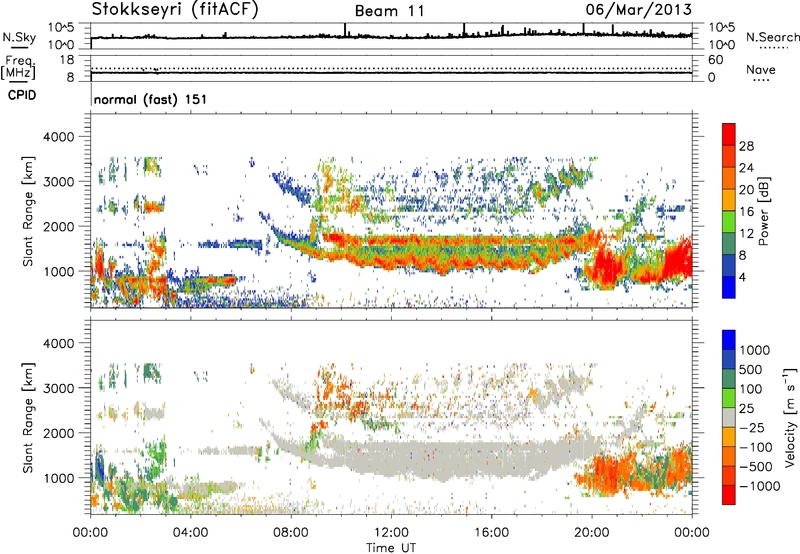This screenshot has width=800, height=554.
Task: Click the Nave legend label
Action: 762,70
